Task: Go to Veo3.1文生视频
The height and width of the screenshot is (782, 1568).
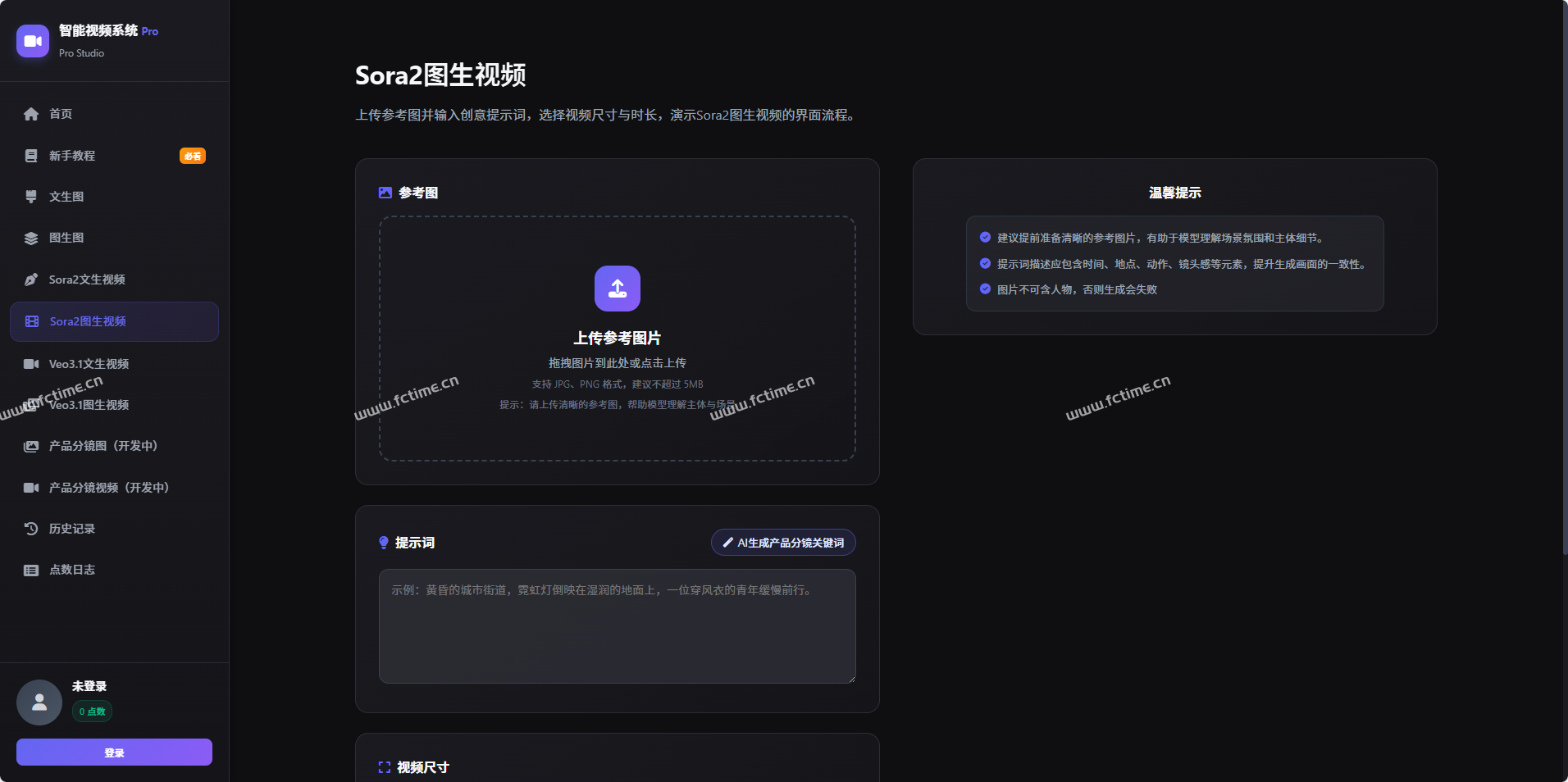Action: [x=89, y=364]
